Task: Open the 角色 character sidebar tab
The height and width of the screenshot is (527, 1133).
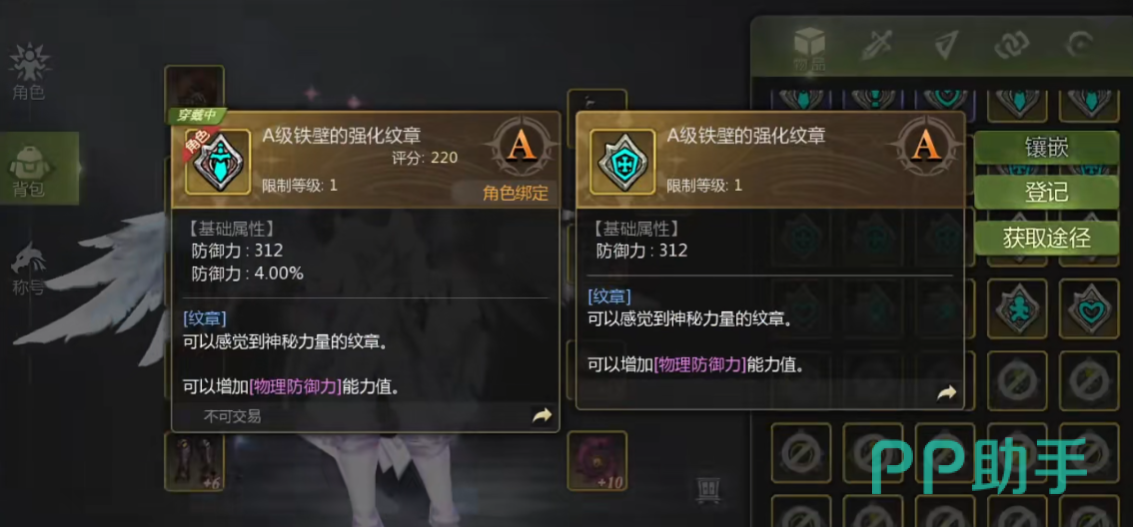Action: 29,72
